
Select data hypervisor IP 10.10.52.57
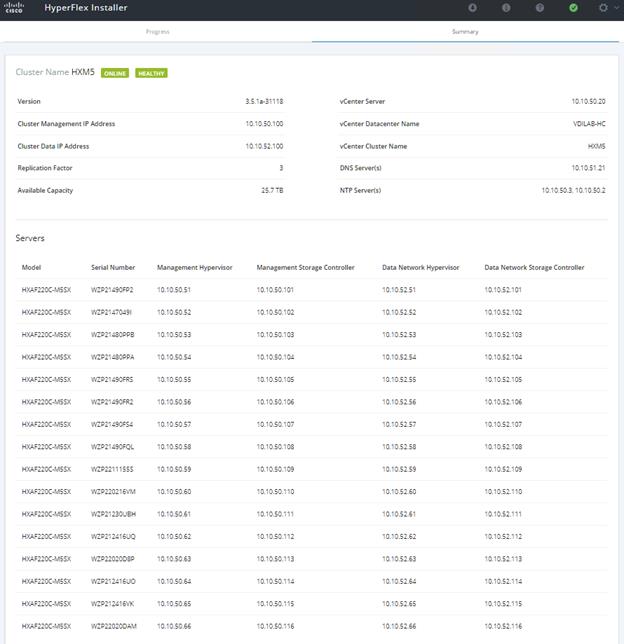[399, 424]
